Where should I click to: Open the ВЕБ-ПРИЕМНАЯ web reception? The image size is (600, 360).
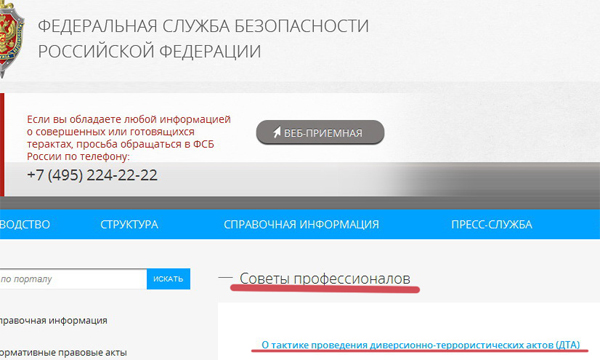320,132
